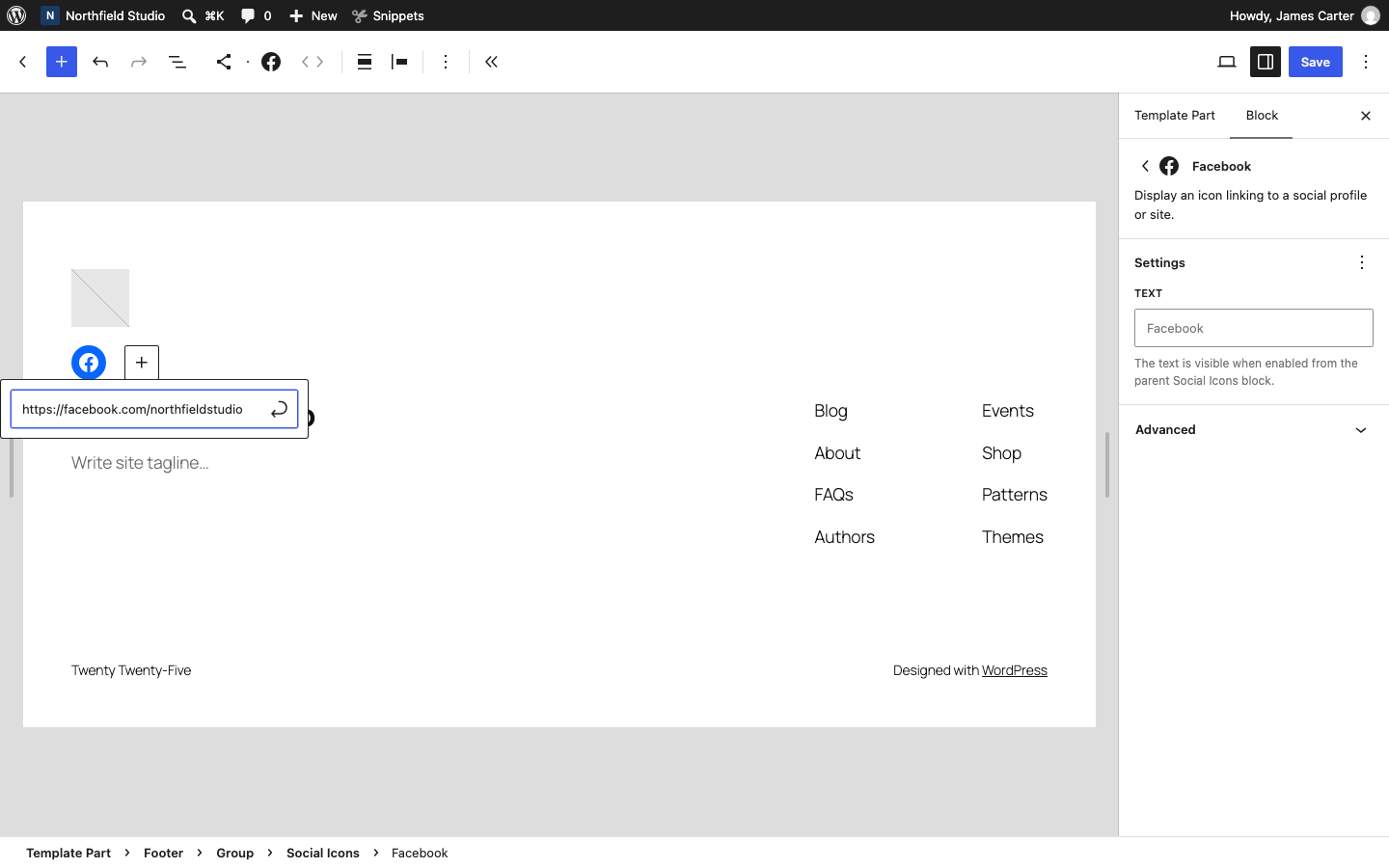
Task: Save the template changes
Action: pos(1316,62)
